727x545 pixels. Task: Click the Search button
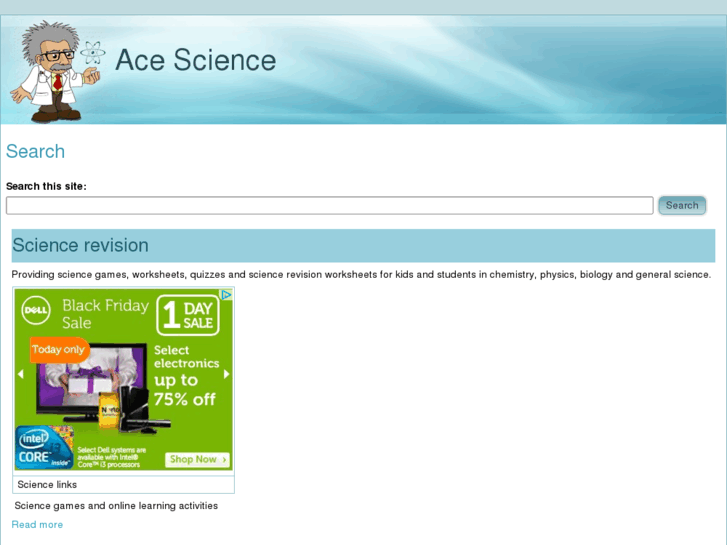tap(682, 205)
